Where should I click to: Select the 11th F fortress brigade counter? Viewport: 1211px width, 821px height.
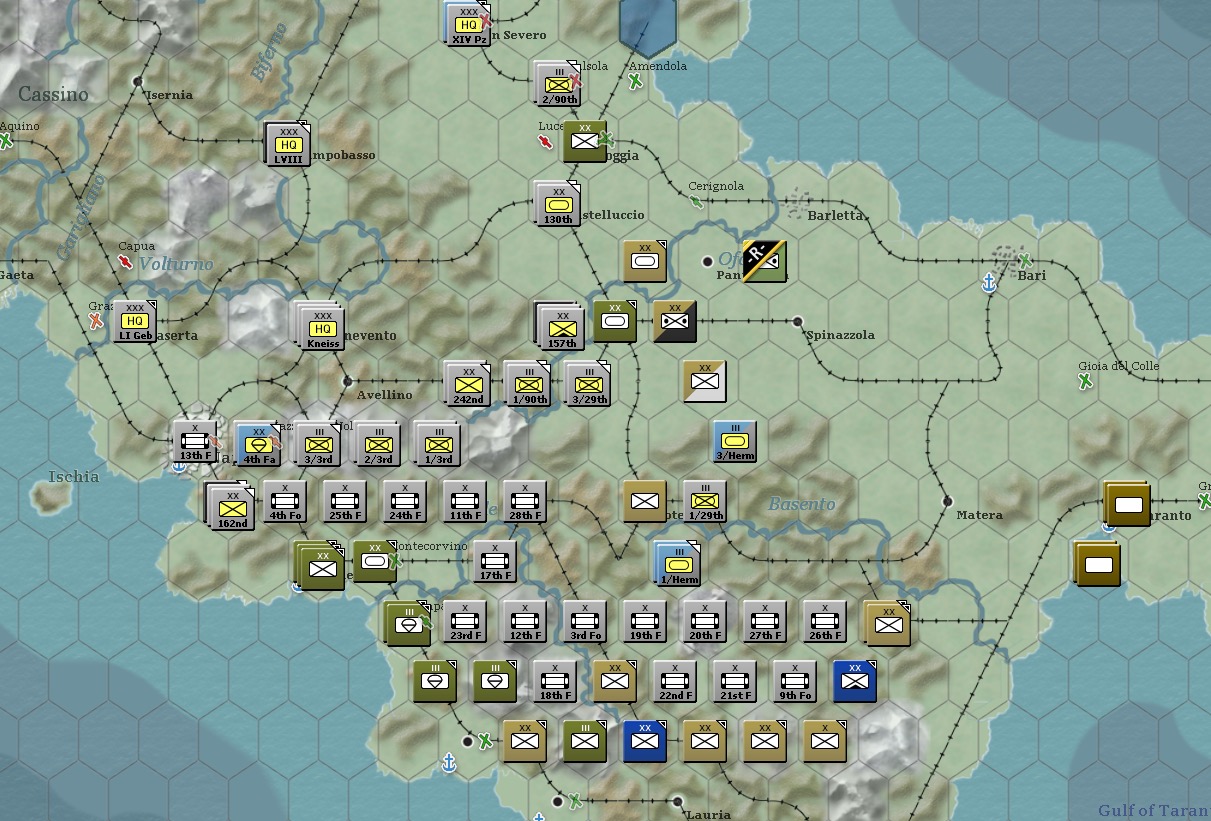(466, 502)
